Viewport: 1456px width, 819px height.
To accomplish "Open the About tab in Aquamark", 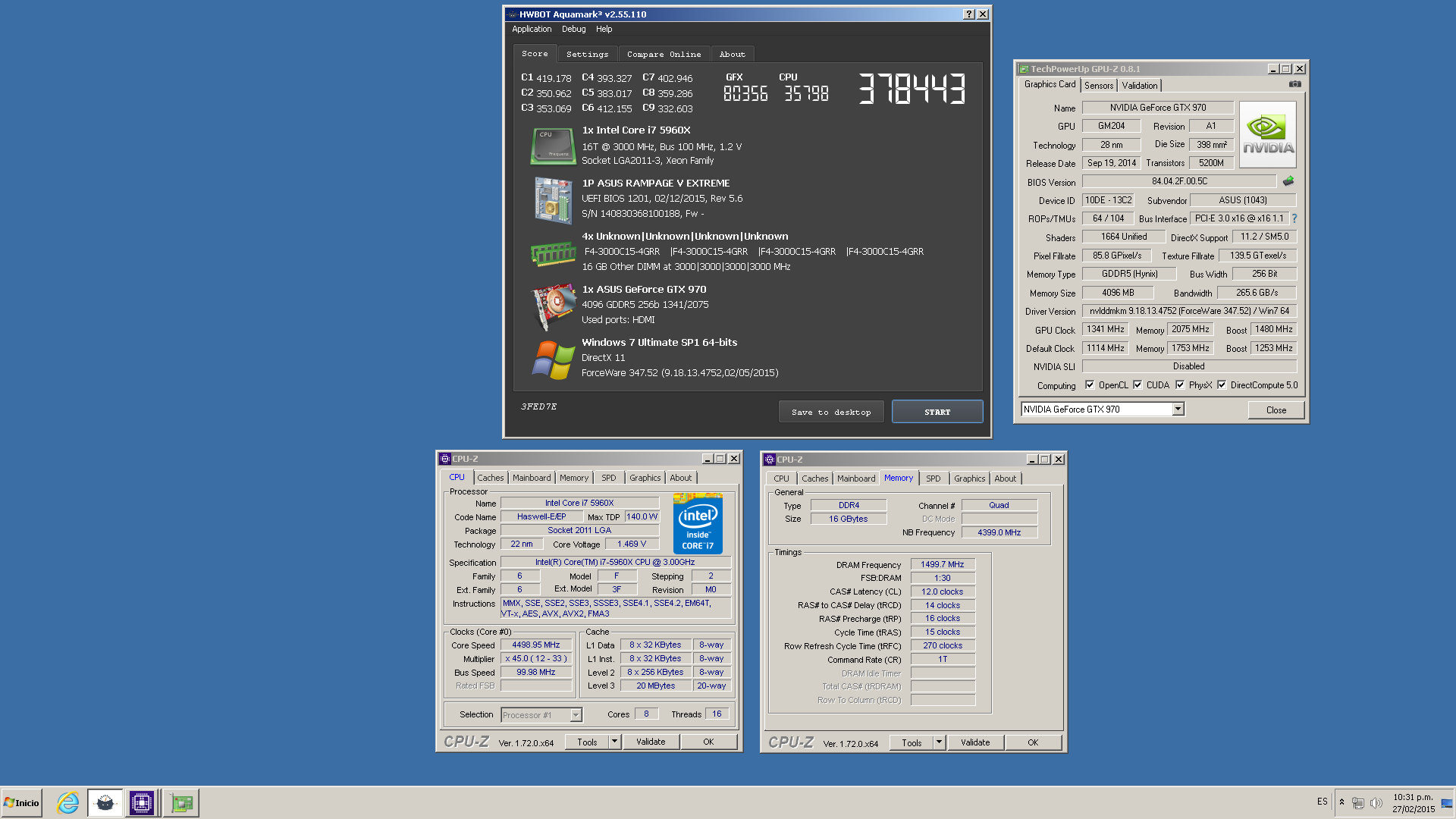I will (x=732, y=54).
